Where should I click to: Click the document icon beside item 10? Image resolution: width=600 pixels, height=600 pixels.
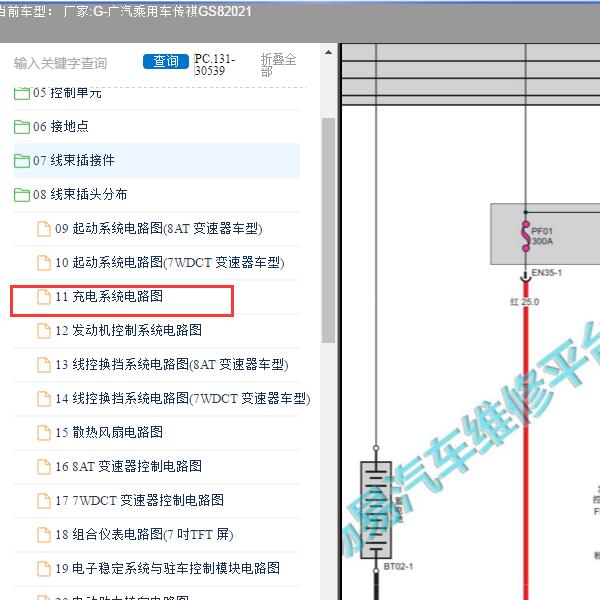[x=44, y=263]
